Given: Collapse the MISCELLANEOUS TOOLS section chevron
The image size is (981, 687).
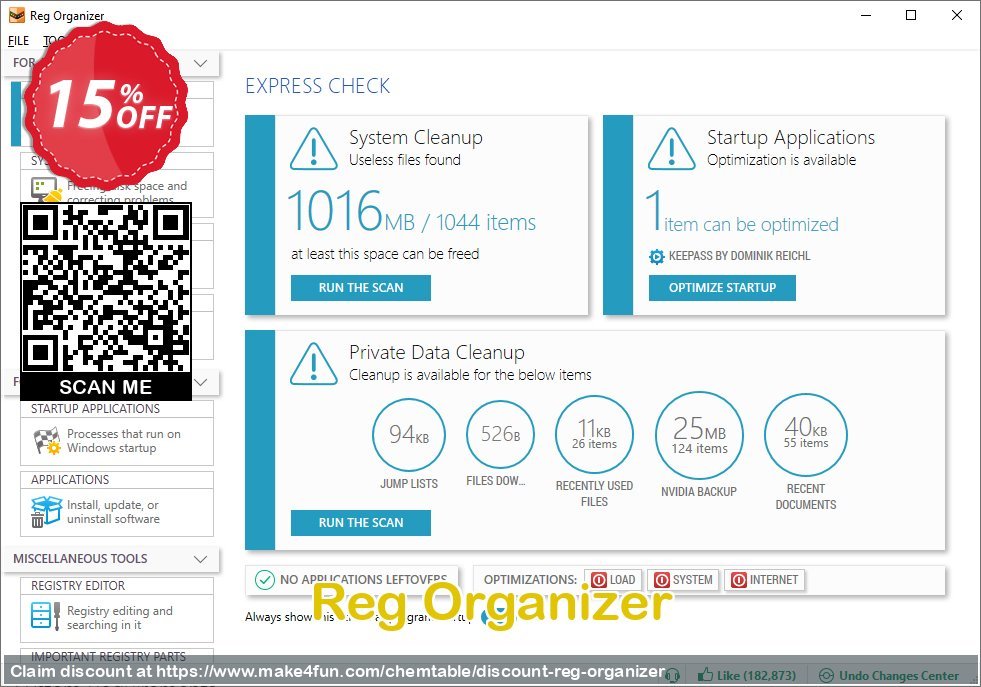Looking at the screenshot, I should pos(201,559).
